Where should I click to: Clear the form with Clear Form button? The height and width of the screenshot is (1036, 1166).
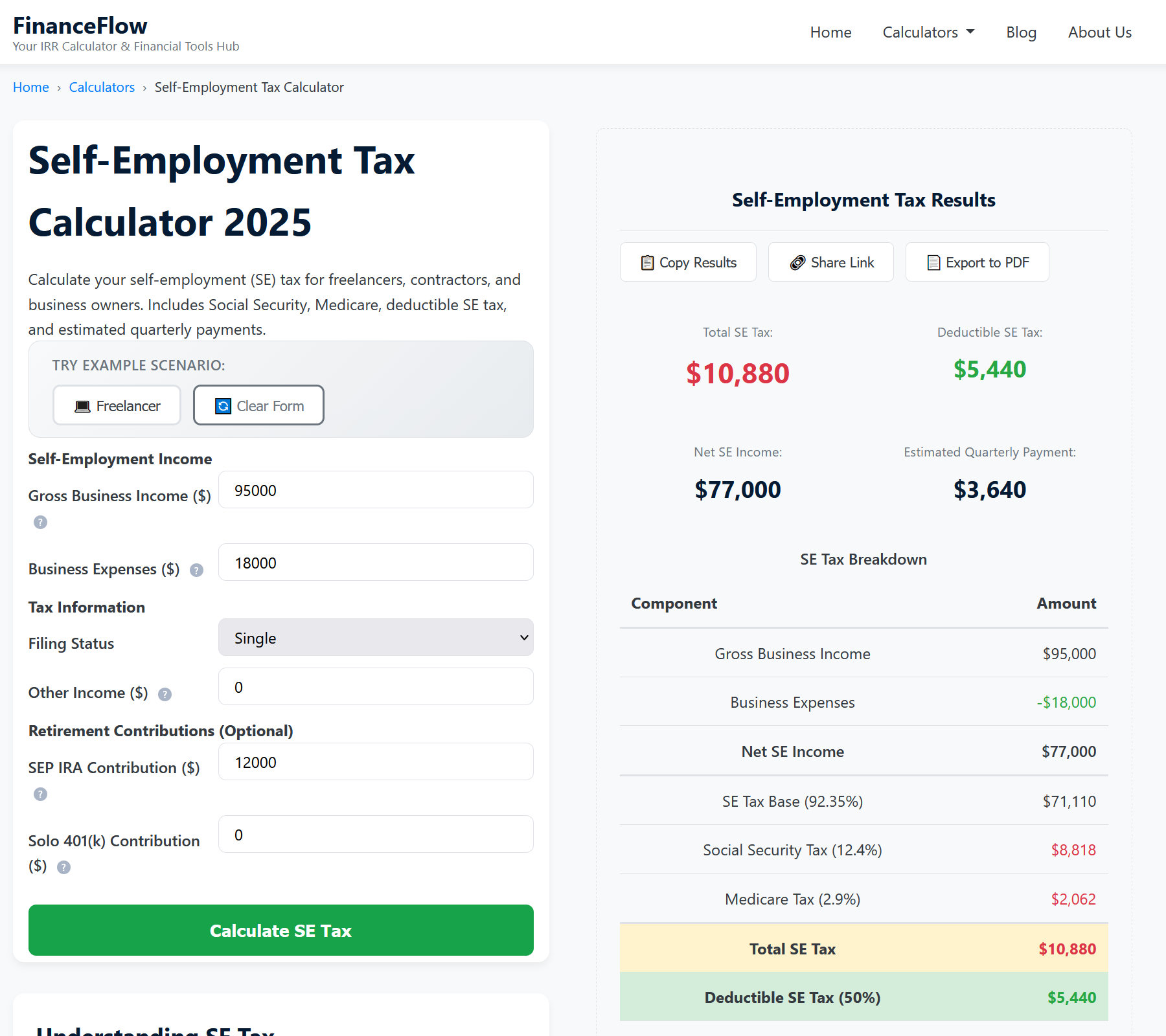[258, 405]
